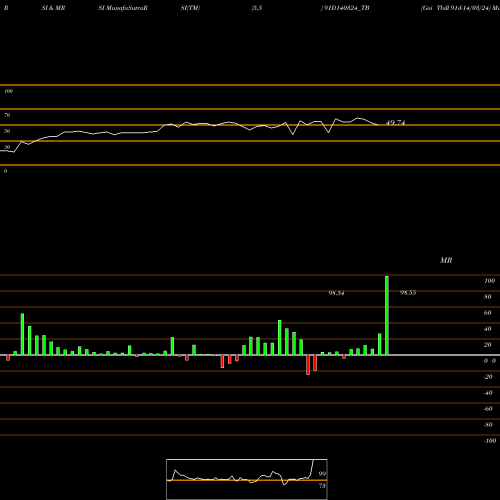Screen dimensions: 500x500
Task: Click the 'SI(TM)' header label
Action: point(190,8)
